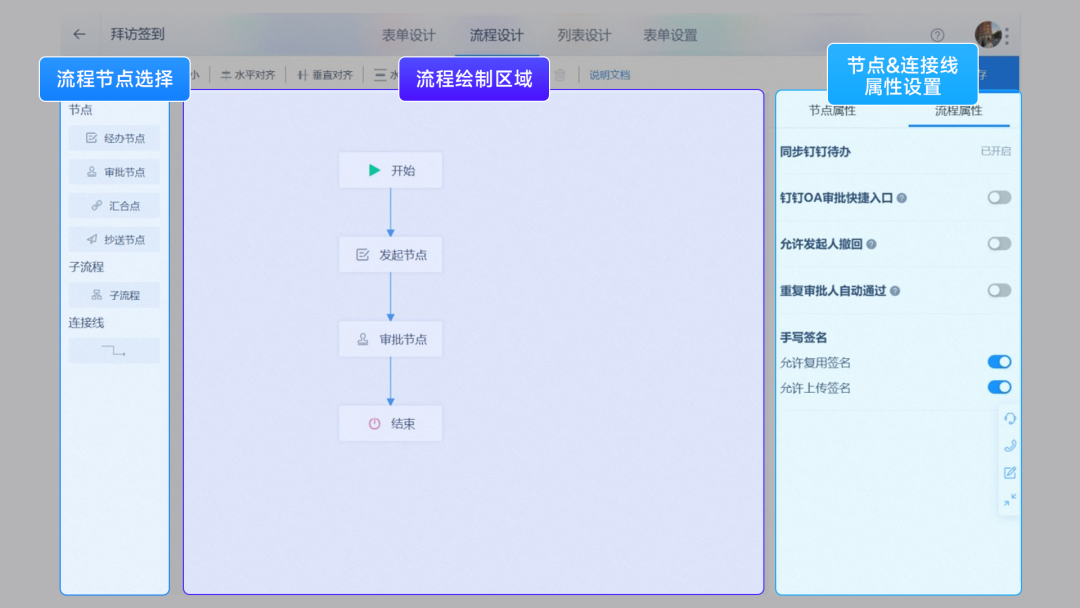Enable 重复审批人自动通过 toggle
The image size is (1080, 608).
(x=998, y=290)
